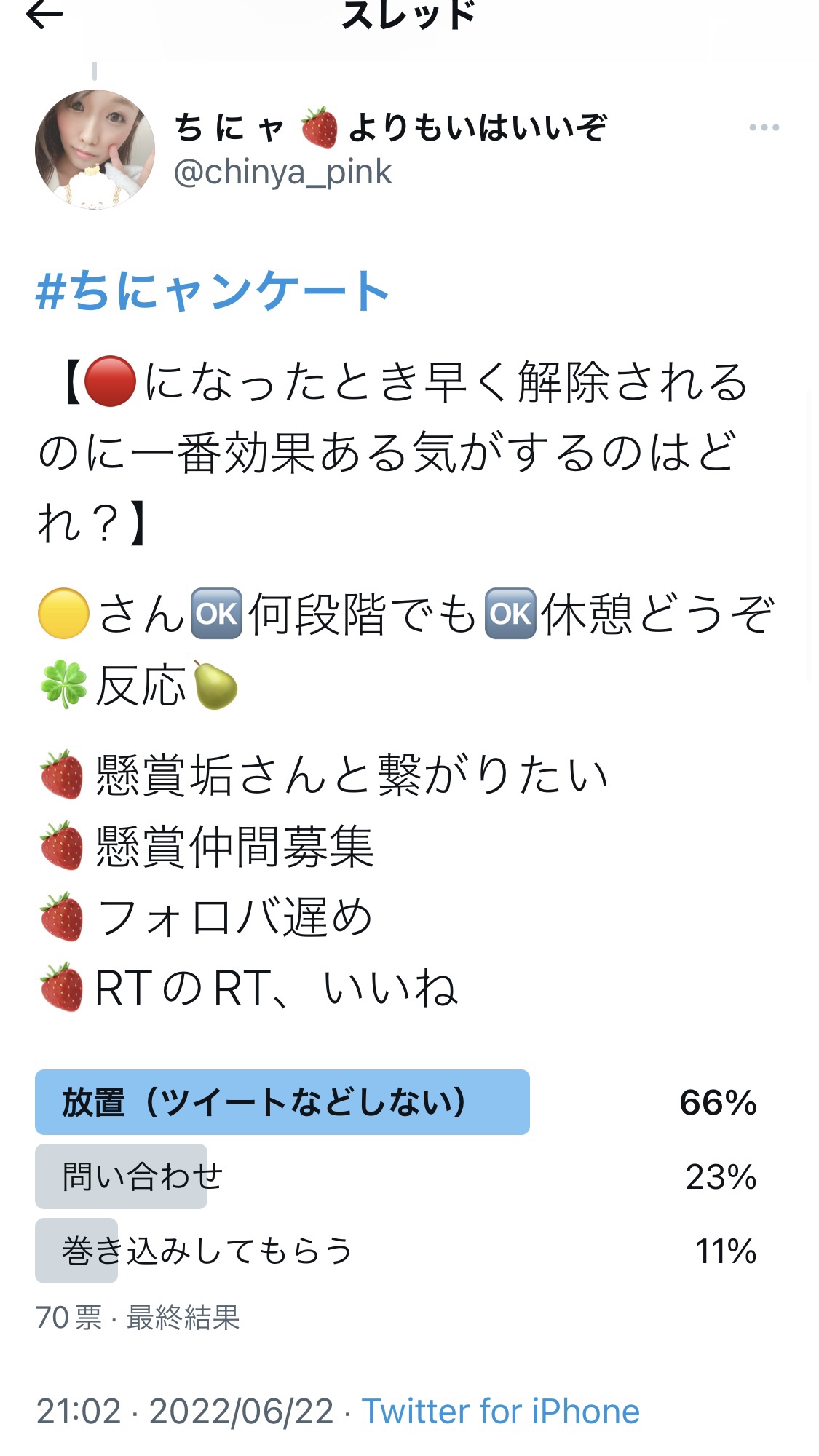The width and height of the screenshot is (819, 1456).
Task: Click the strawberry beside 懸賞仲間募集
Action: [x=62, y=846]
